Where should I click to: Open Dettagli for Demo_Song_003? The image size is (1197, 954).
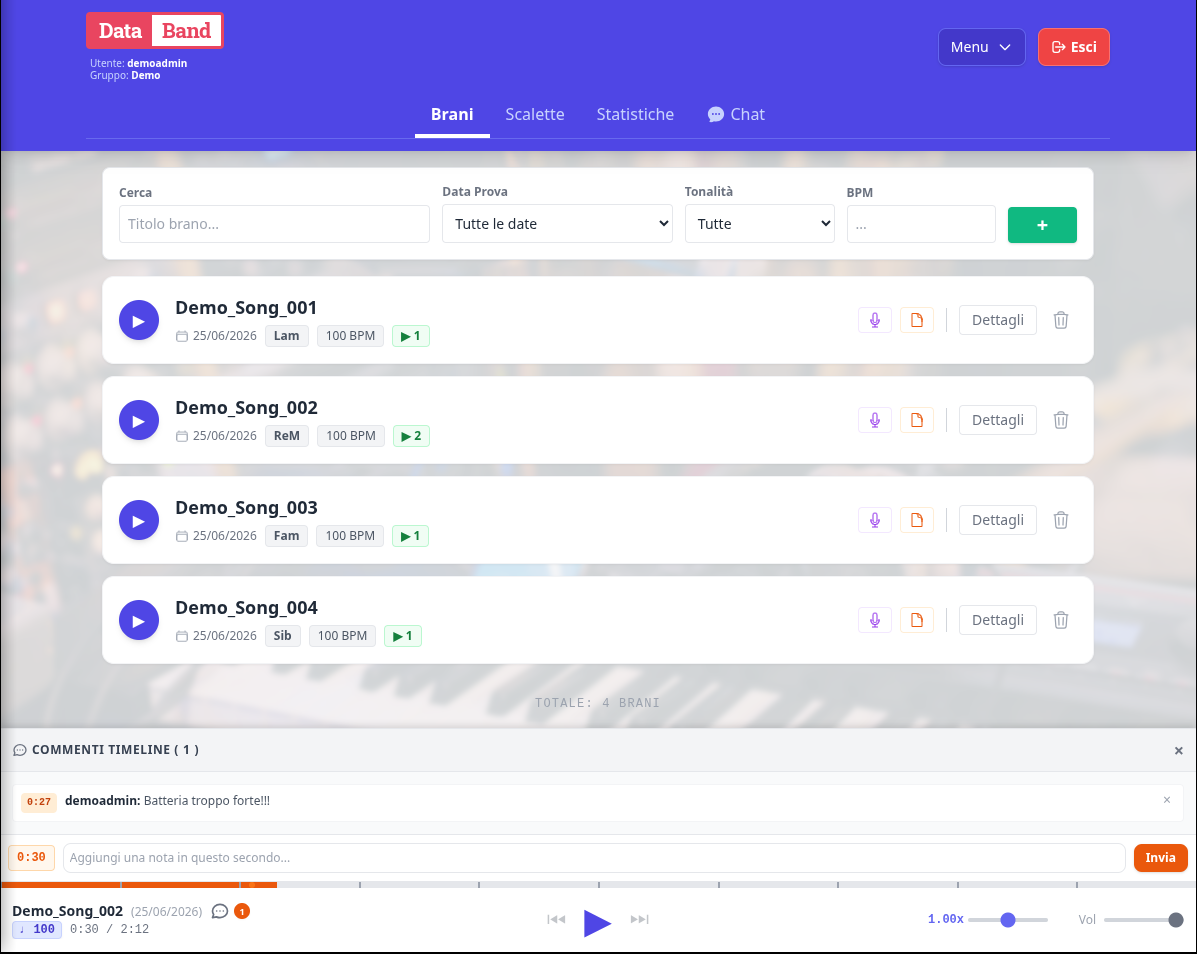pos(997,521)
